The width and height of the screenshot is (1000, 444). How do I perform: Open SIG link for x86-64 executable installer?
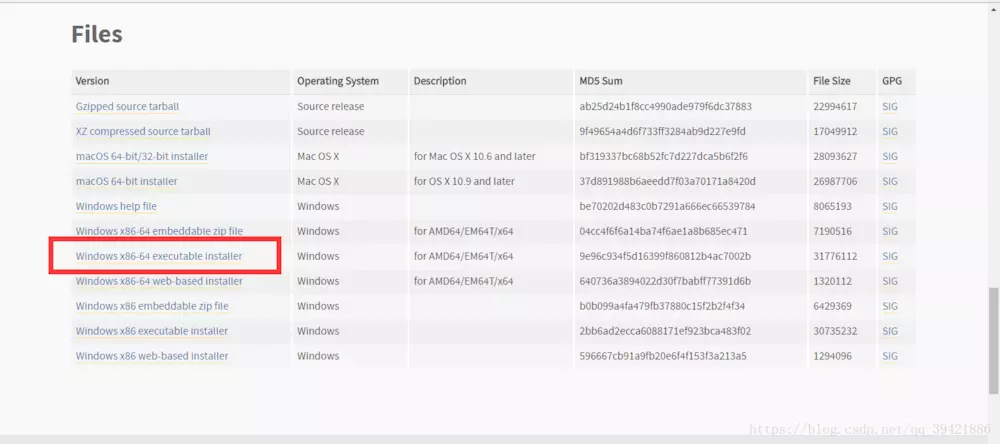pyautogui.click(x=890, y=256)
